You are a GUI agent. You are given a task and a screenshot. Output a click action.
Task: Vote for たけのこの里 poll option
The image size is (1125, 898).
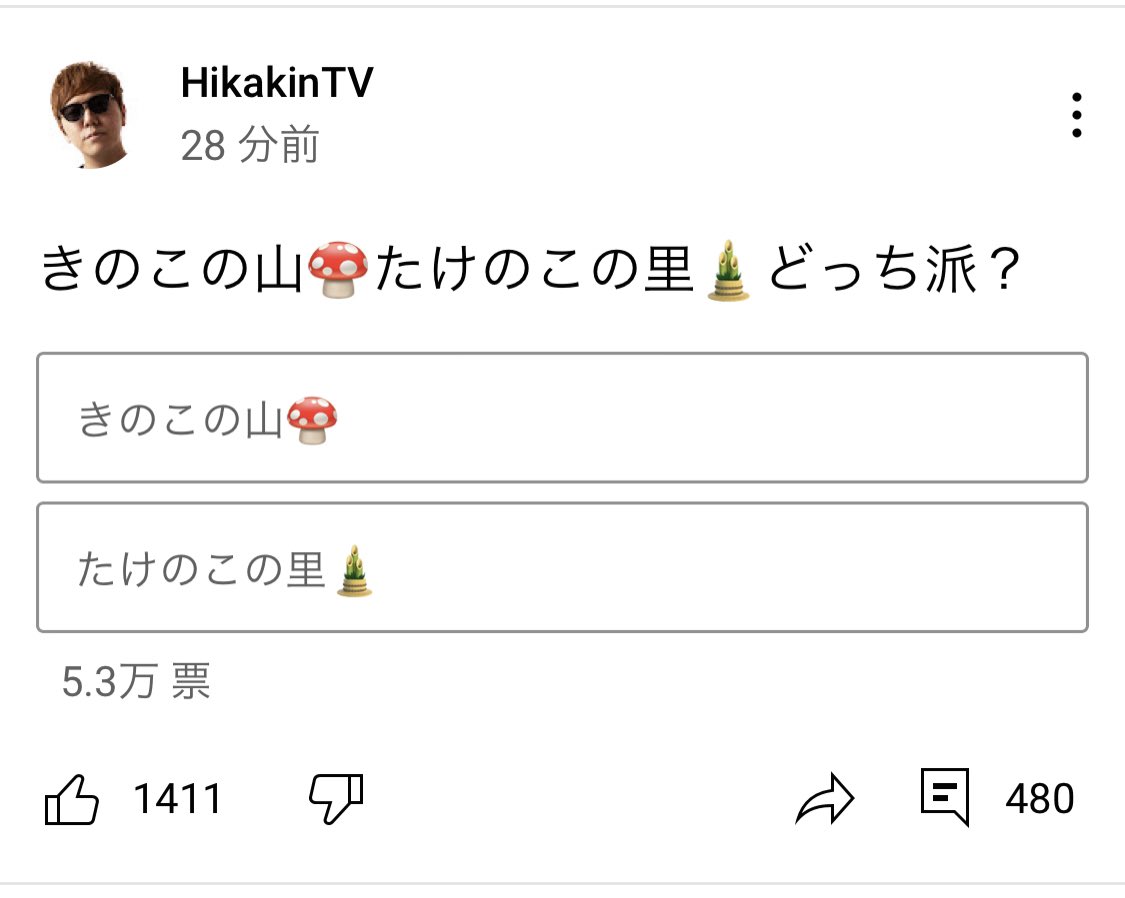click(562, 567)
